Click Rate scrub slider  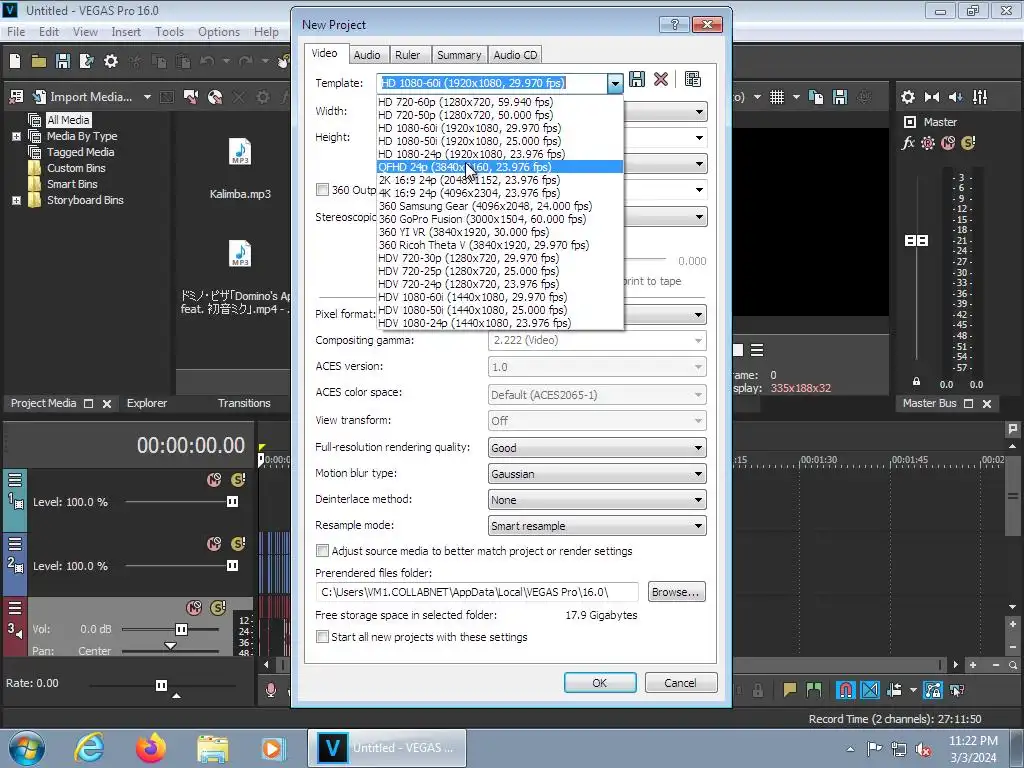pos(161,685)
